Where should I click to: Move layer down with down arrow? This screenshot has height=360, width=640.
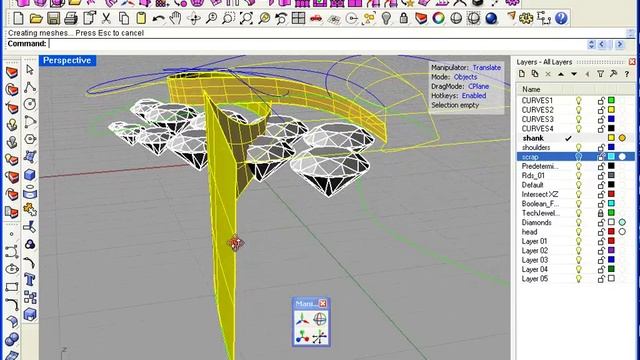[x=574, y=74]
